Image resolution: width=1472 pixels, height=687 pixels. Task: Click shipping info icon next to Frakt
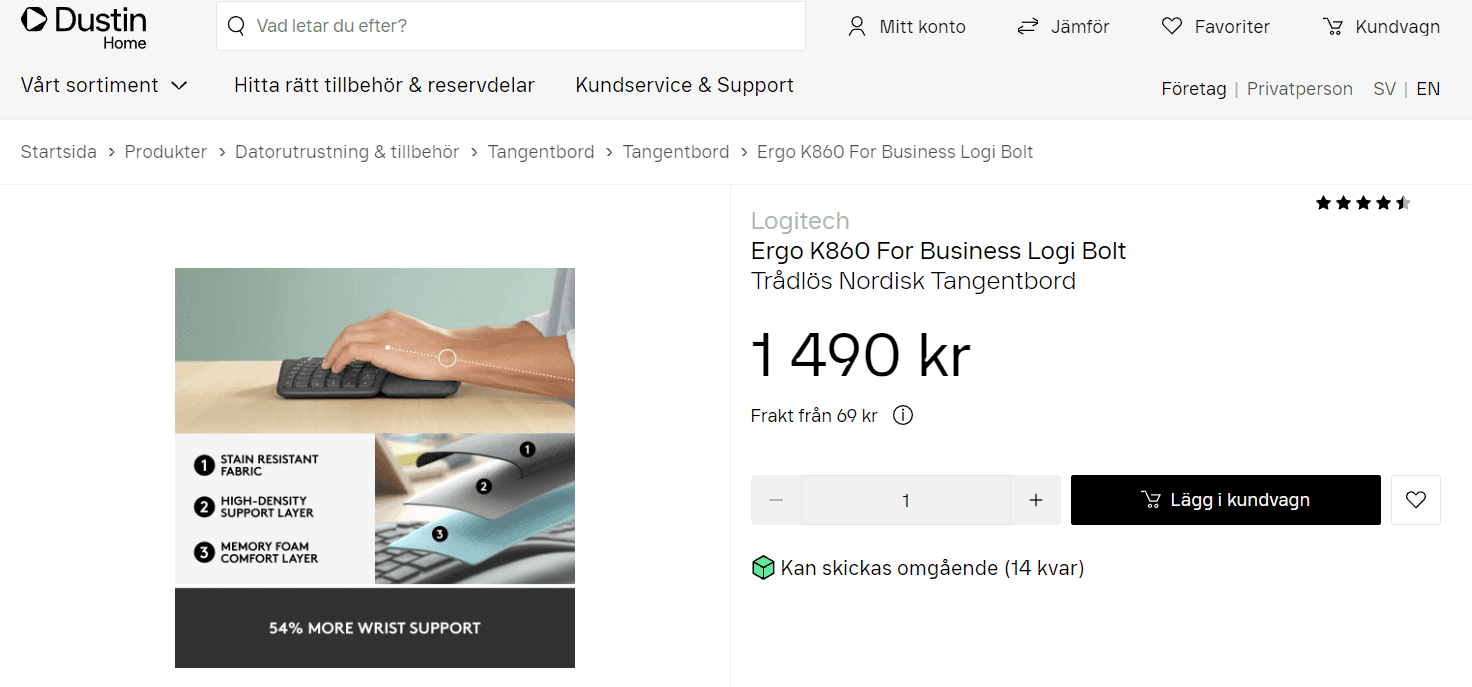point(903,415)
